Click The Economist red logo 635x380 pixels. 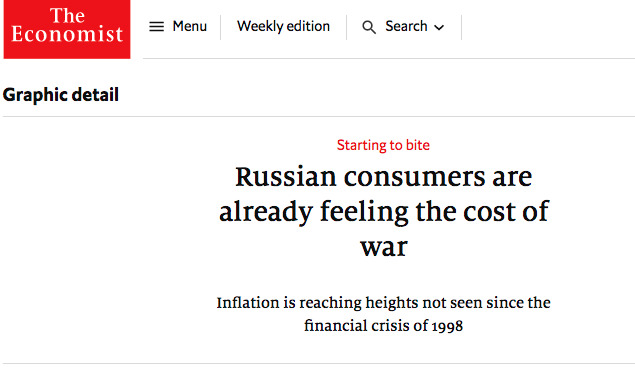tap(67, 29)
